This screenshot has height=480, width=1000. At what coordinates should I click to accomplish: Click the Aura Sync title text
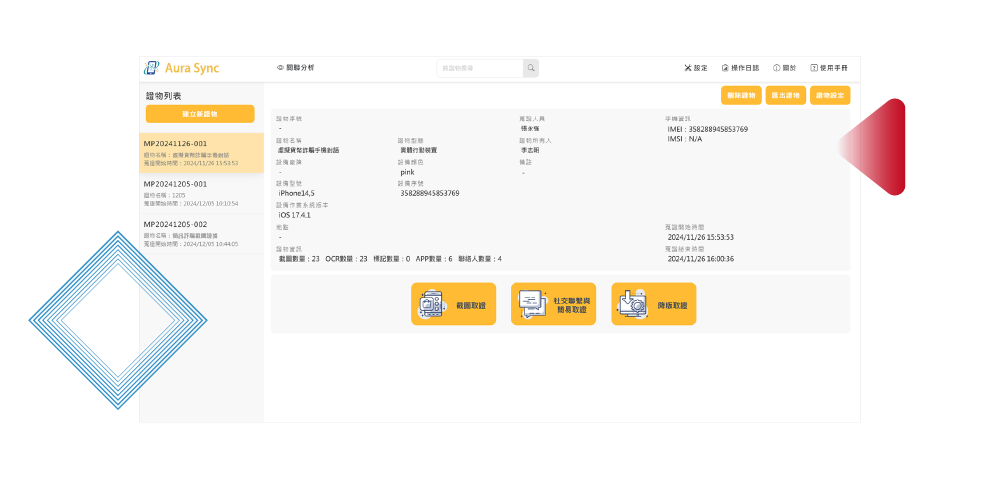pyautogui.click(x=192, y=68)
